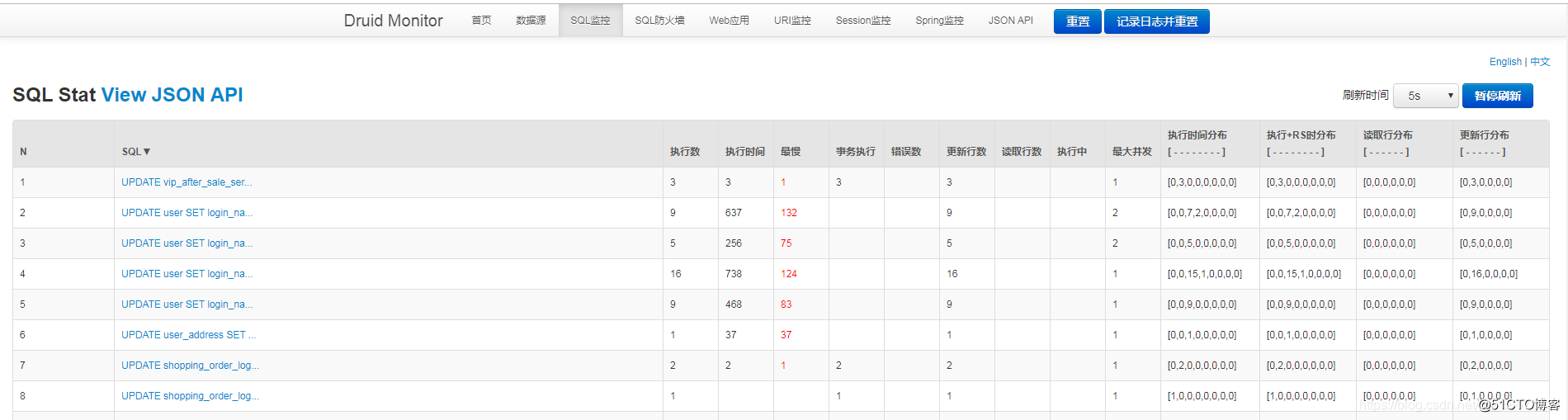Viewport: 1568px width, 420px height.
Task: Click row number 1 link
Action: [x=22, y=182]
